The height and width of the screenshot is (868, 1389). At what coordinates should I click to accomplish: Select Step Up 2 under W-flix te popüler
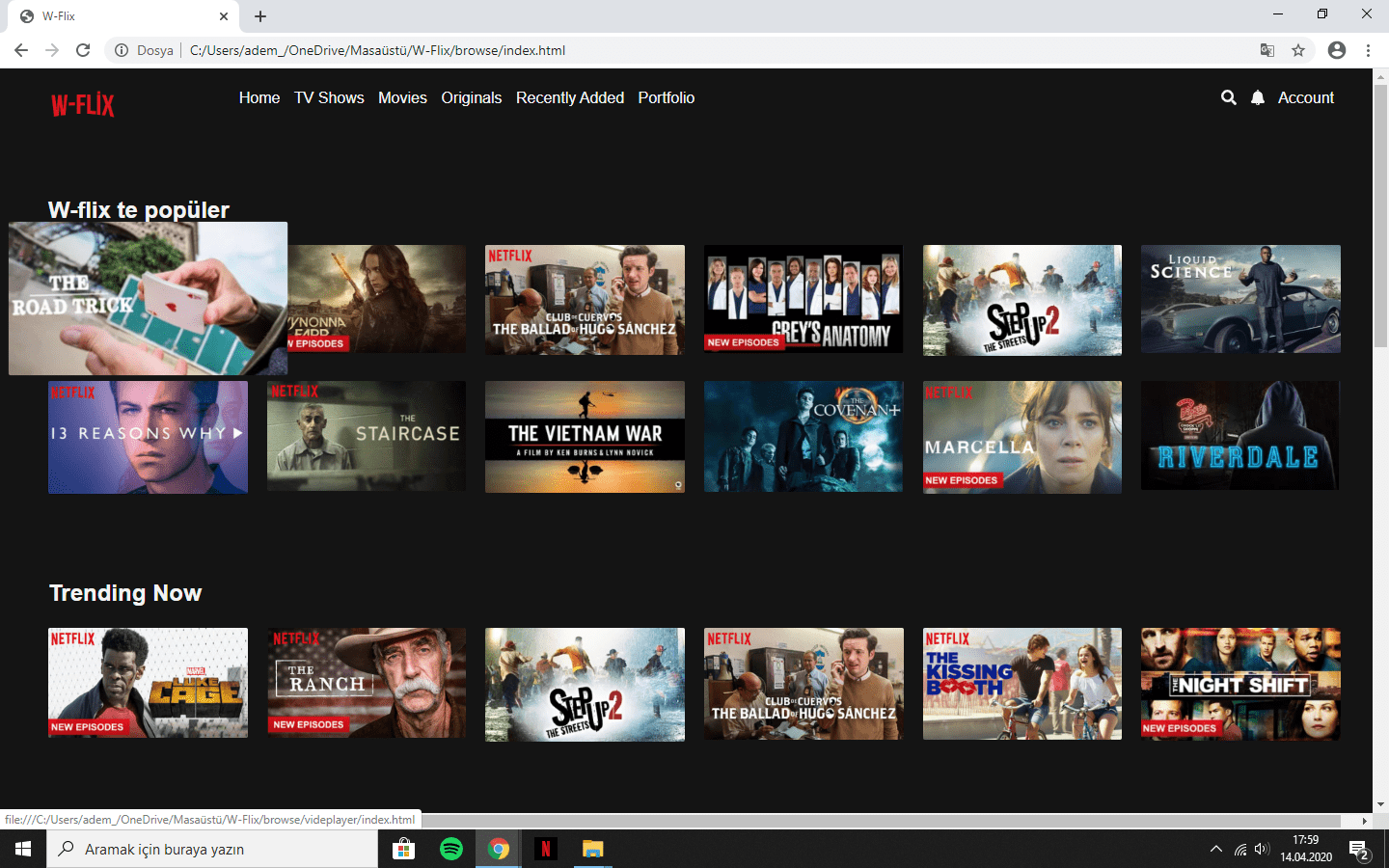(1022, 300)
